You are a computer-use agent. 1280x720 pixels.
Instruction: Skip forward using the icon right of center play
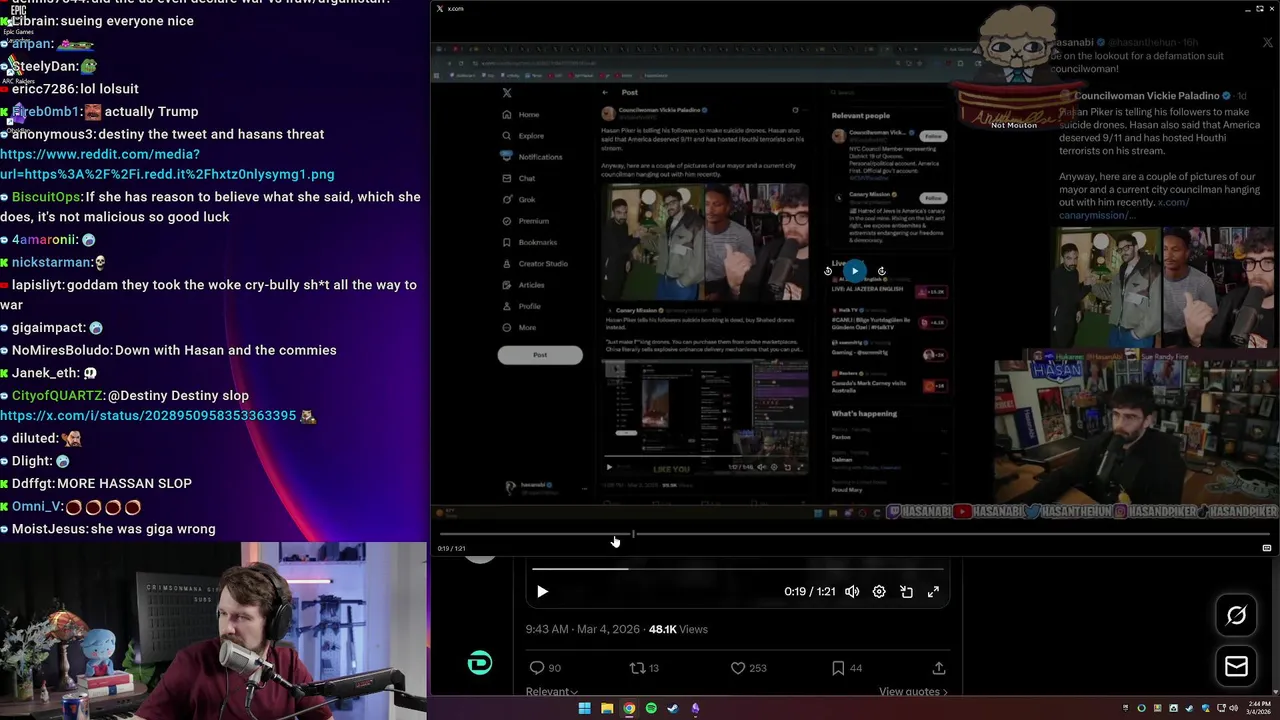881,271
